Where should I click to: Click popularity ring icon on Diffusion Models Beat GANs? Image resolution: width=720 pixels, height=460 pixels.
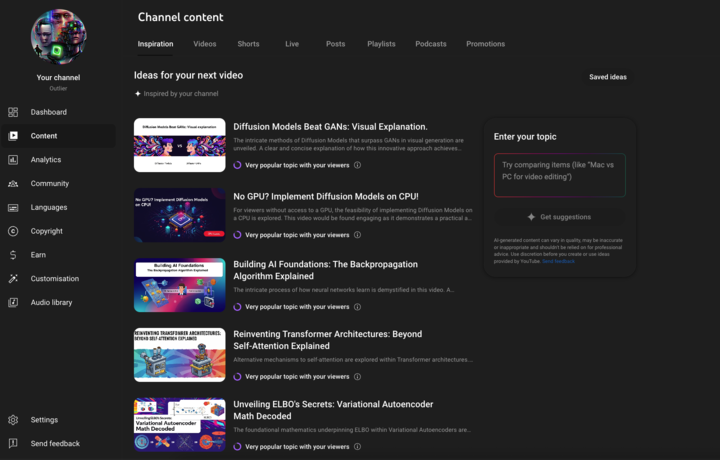point(237,165)
